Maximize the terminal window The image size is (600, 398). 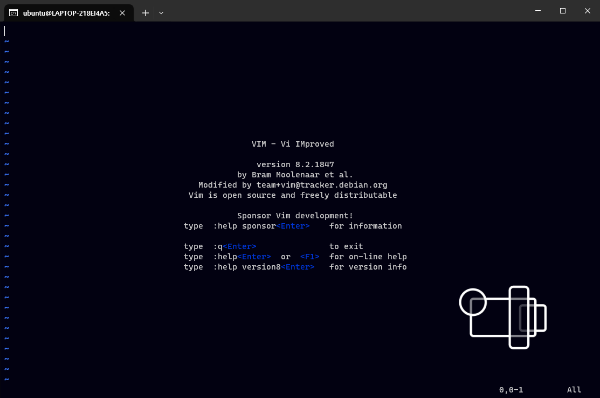[562, 11]
